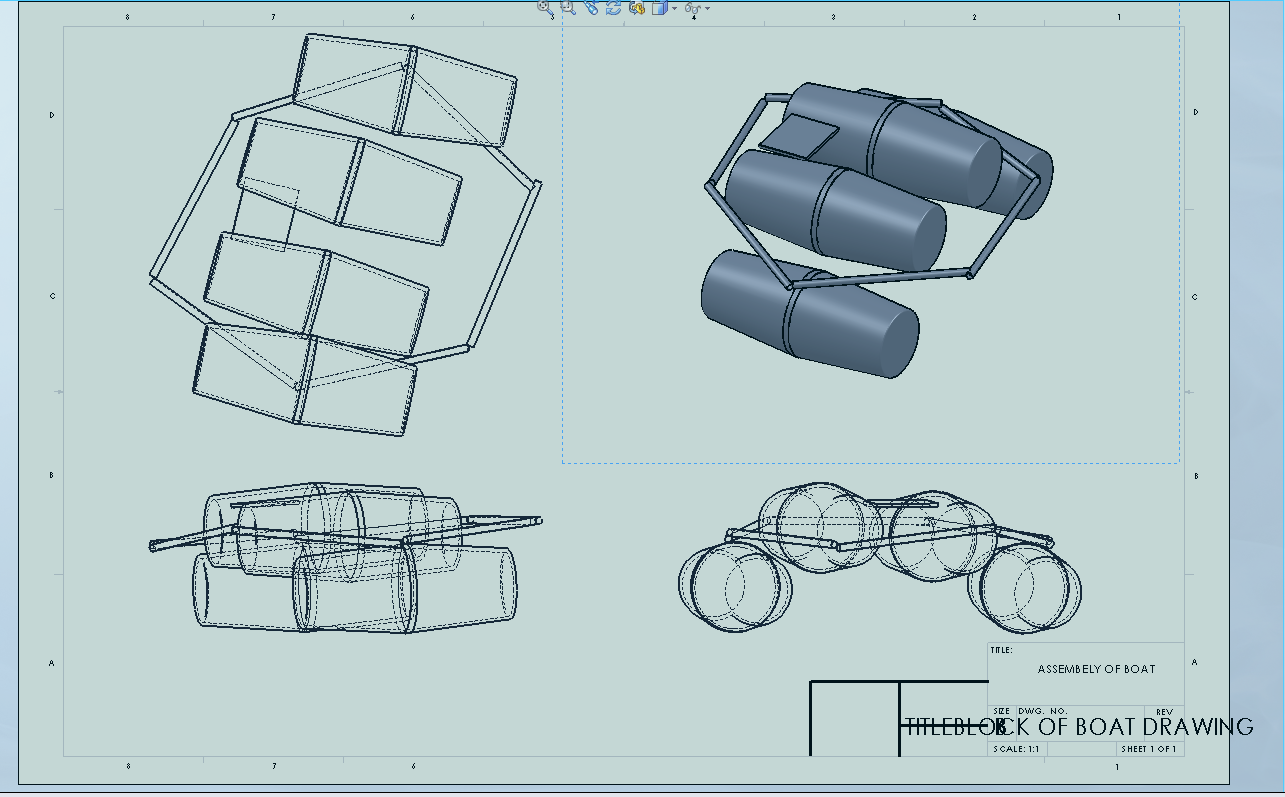Click the Previous View icon
This screenshot has width=1285, height=797.
point(591,8)
